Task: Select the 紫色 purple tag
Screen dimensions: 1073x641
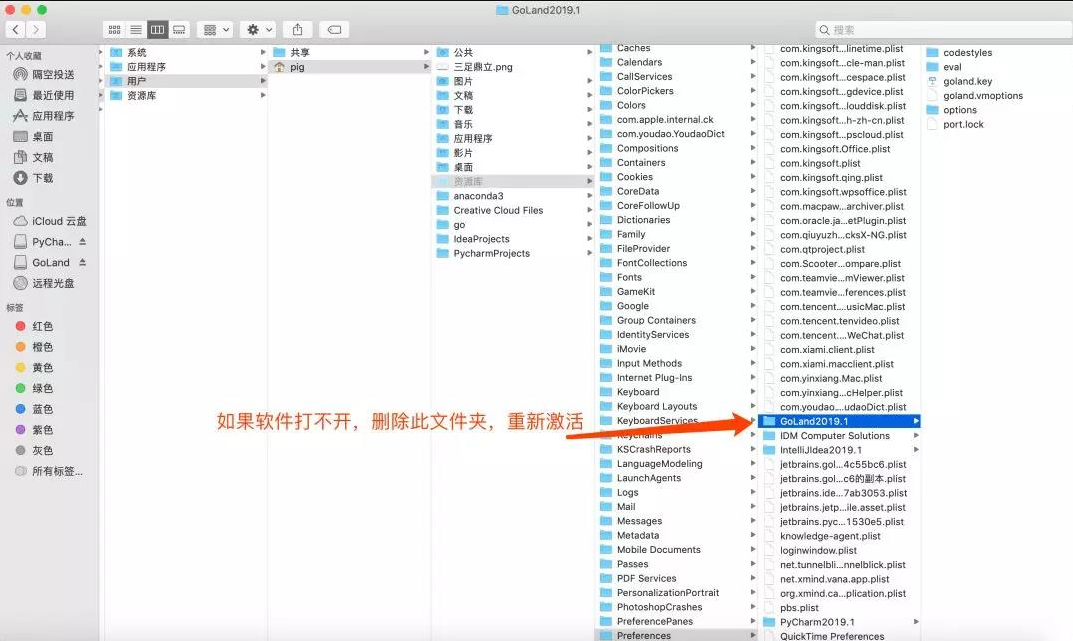Action: pos(34,430)
